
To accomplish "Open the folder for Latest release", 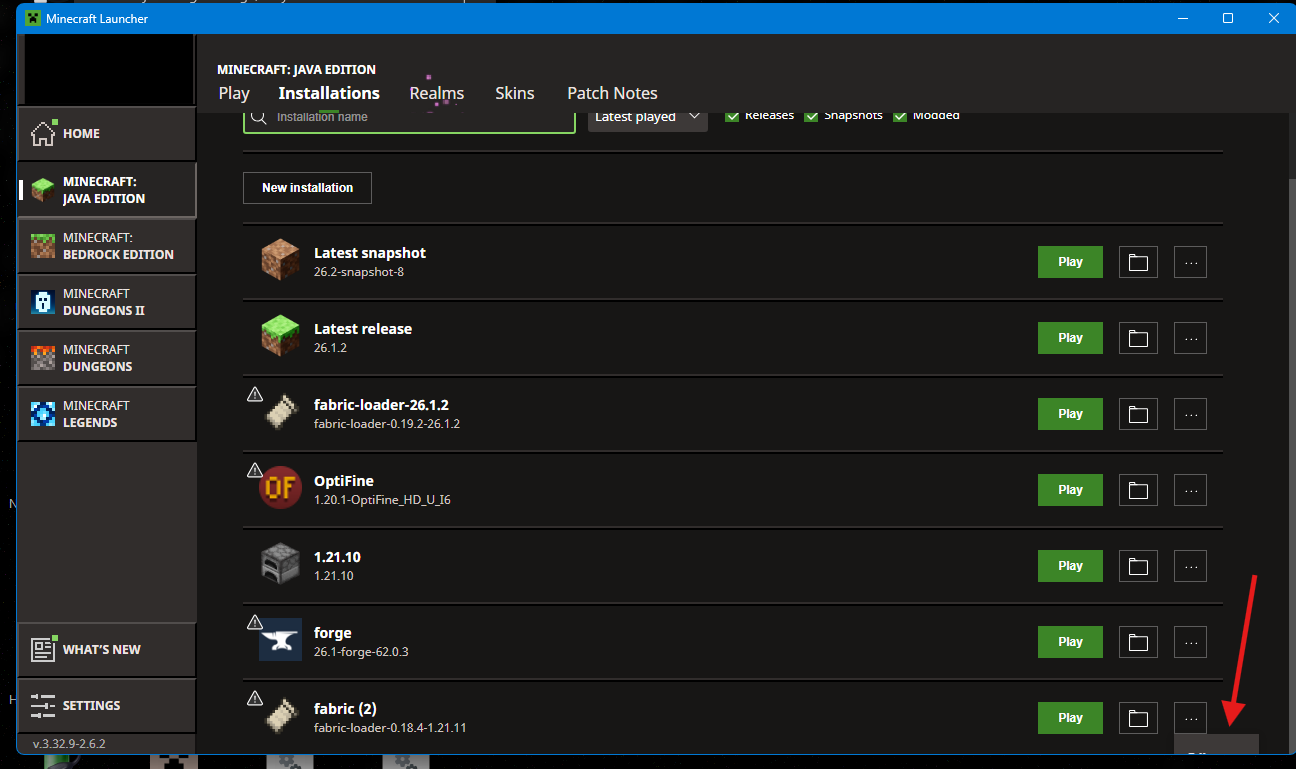I will 1137,338.
